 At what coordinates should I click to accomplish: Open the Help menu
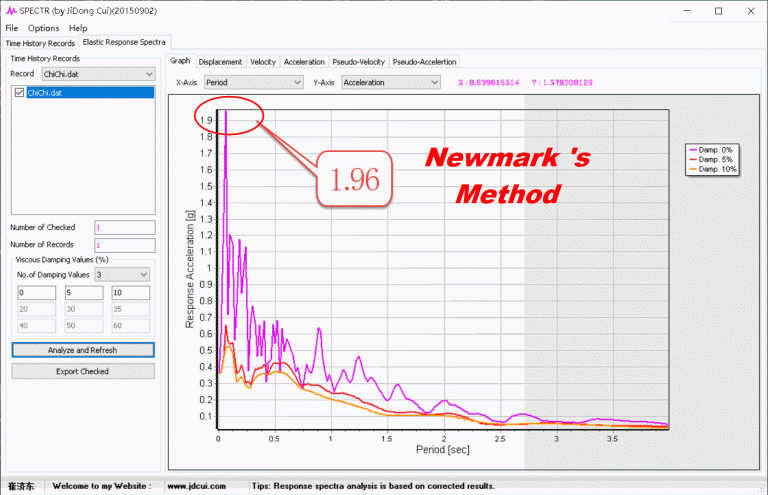(78, 28)
